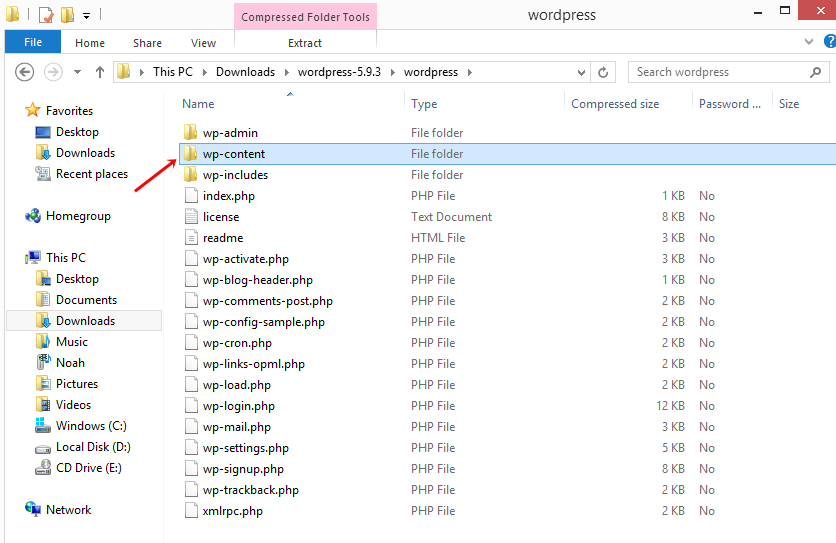This screenshot has width=836, height=543.
Task: Select Downloads under Favorites
Action: [85, 153]
